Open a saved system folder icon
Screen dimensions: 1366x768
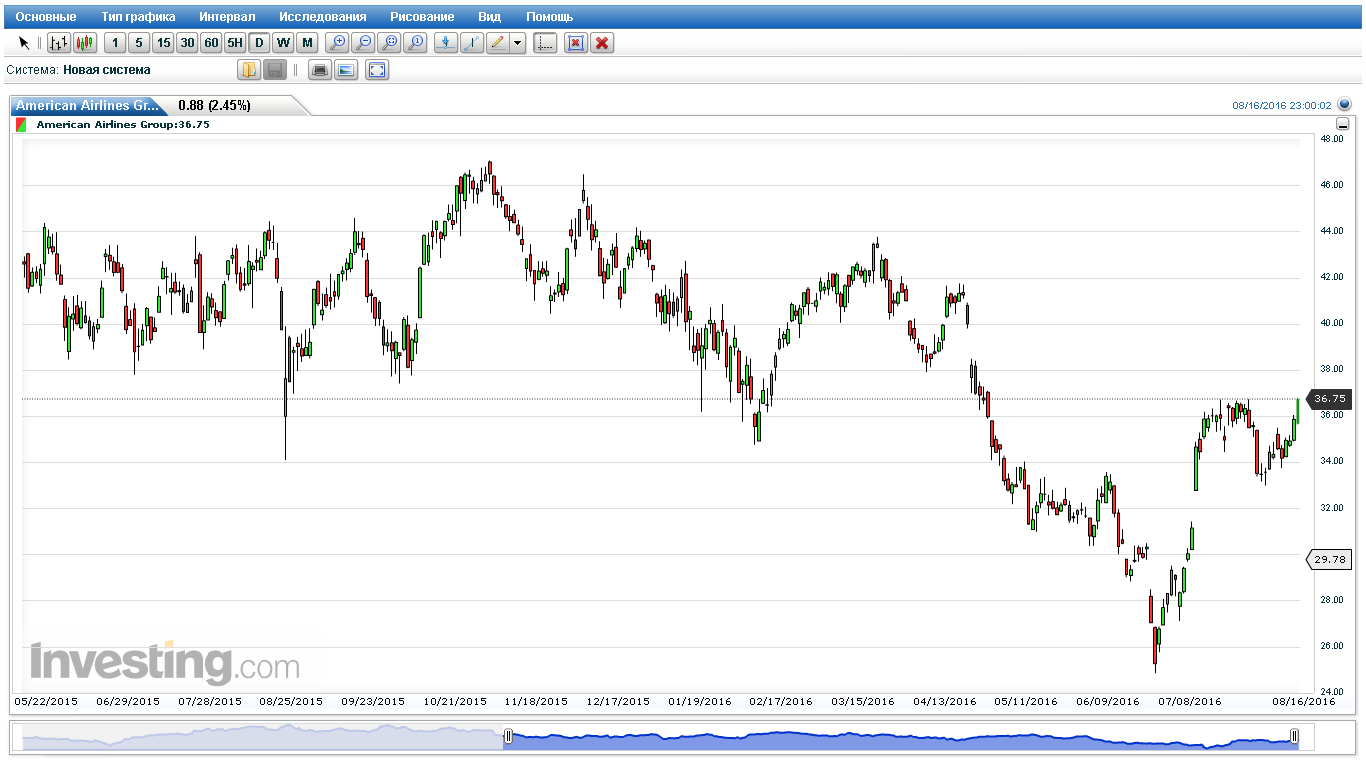[249, 70]
